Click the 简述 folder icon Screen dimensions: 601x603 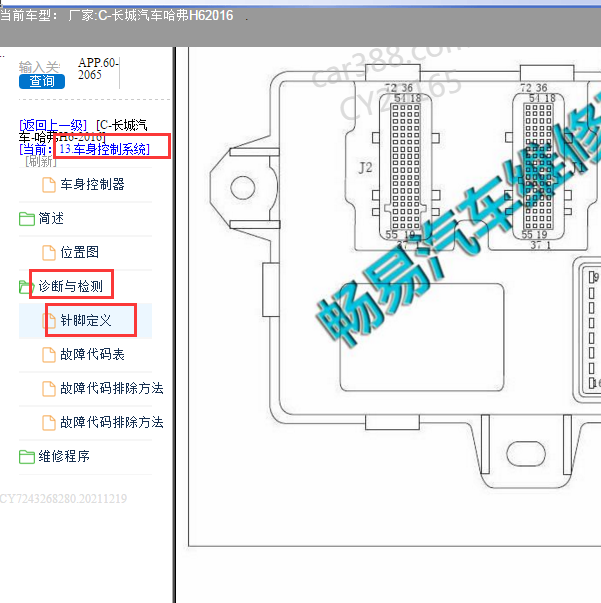tap(27, 219)
